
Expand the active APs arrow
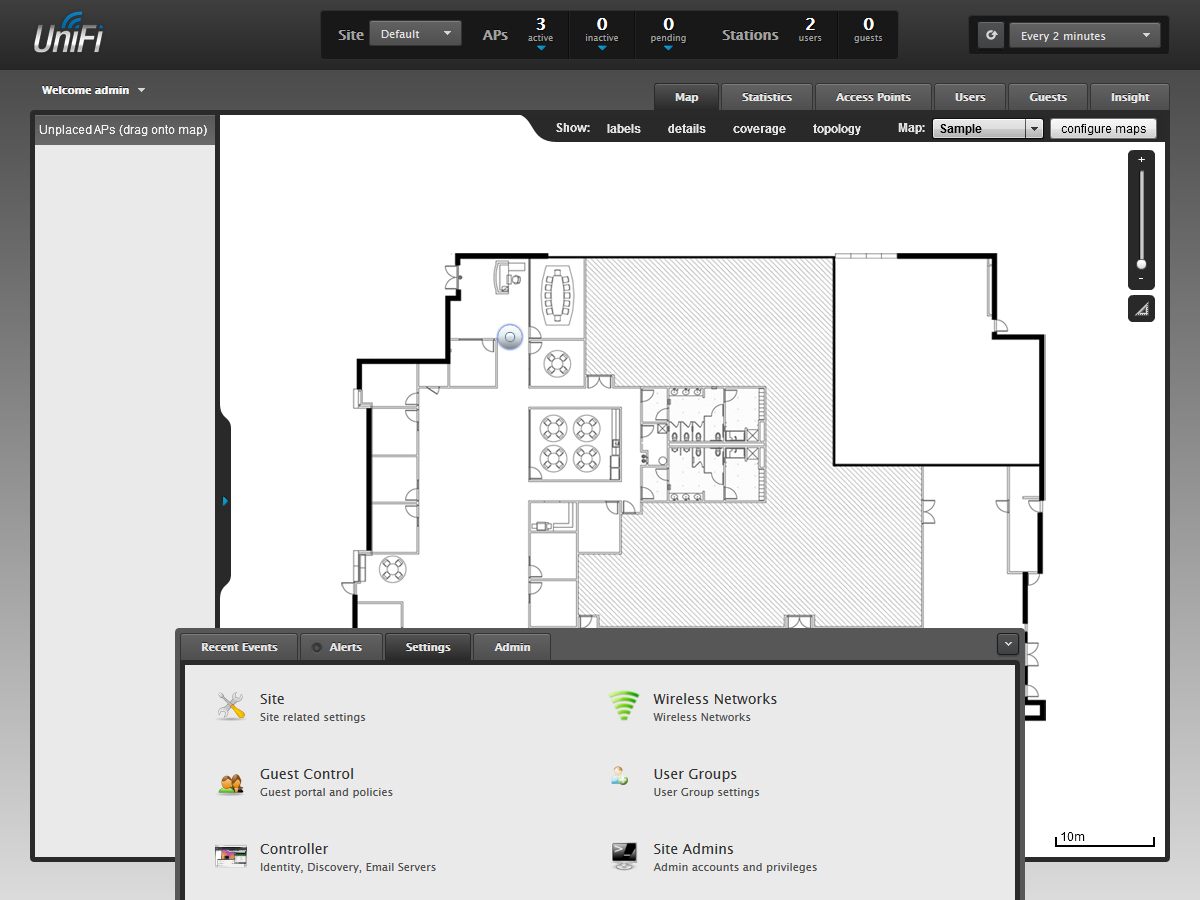pos(541,48)
